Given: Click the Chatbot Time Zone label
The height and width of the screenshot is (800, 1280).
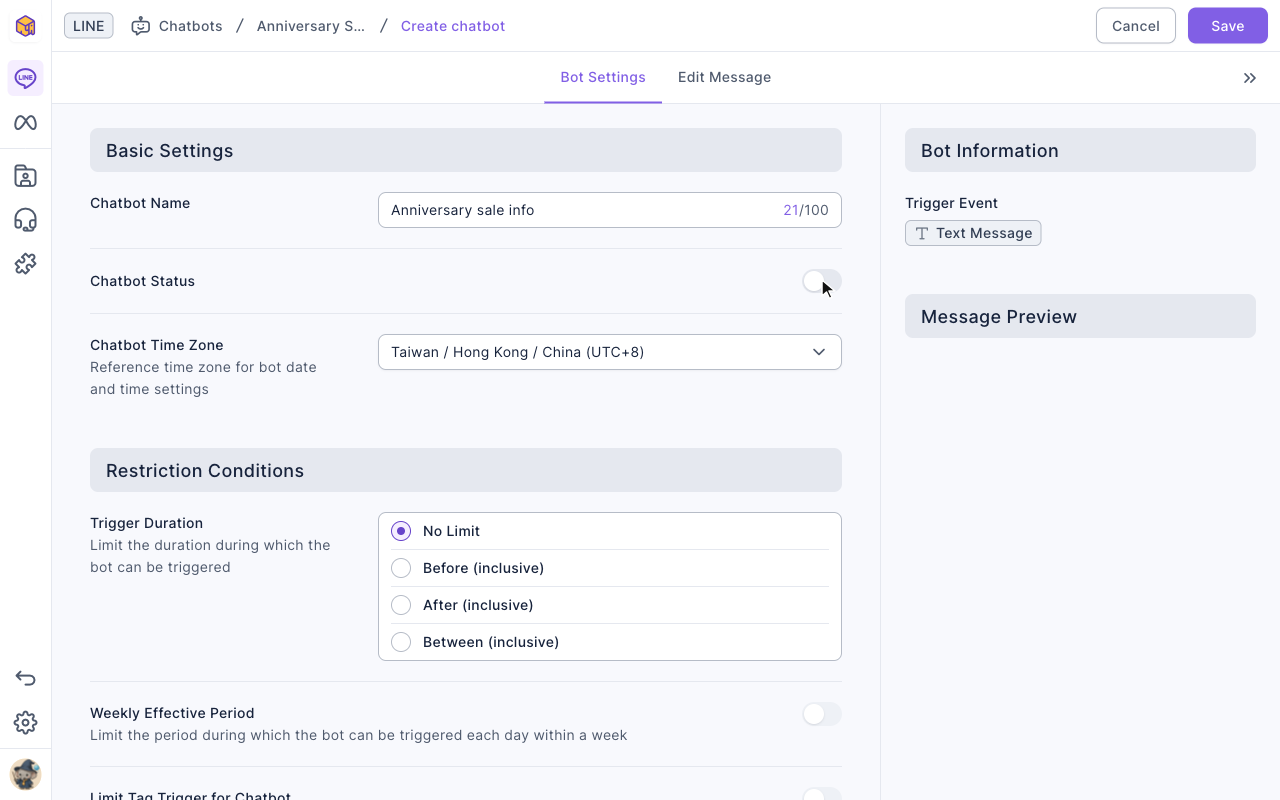Looking at the screenshot, I should [157, 345].
